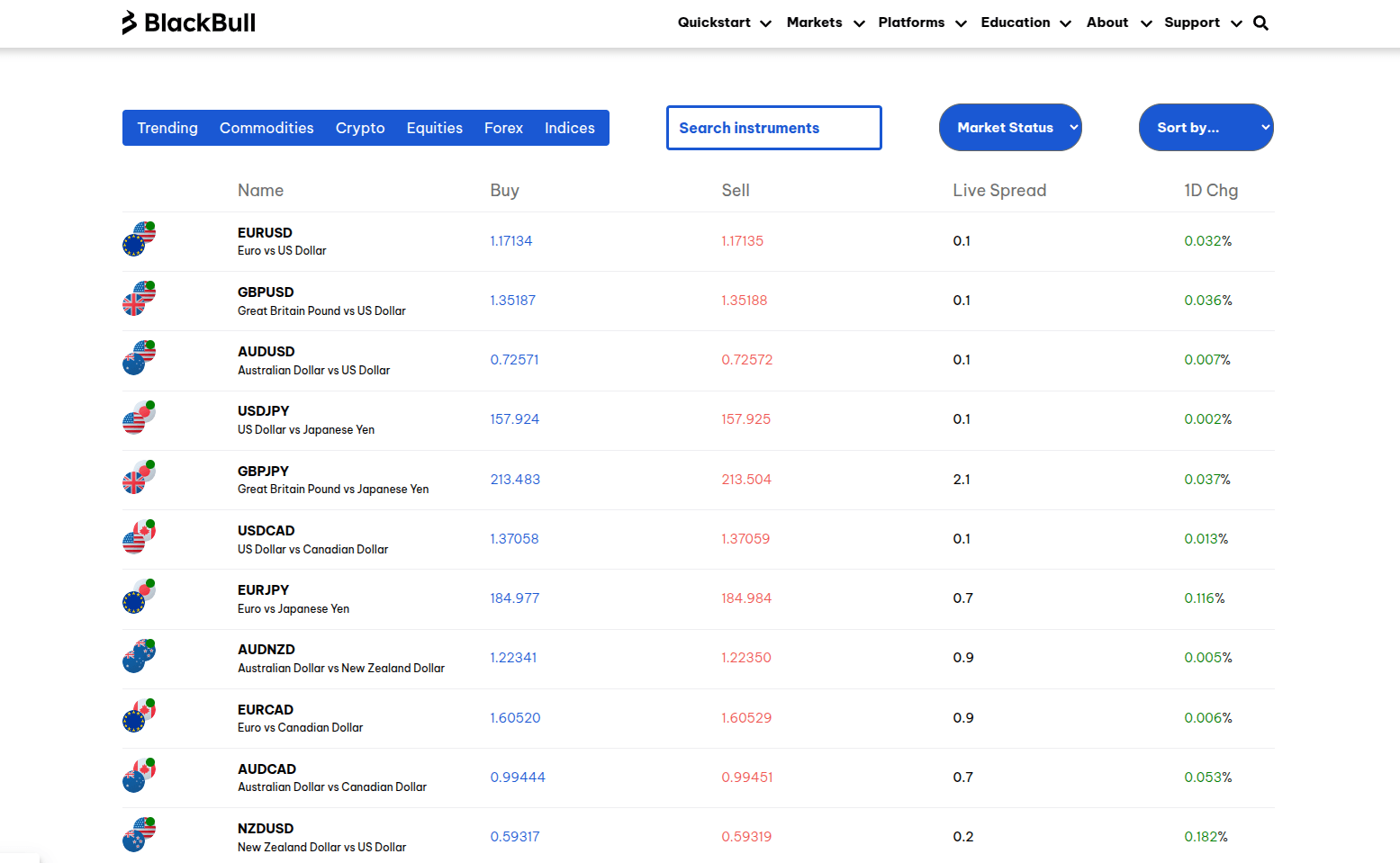Image resolution: width=1400 pixels, height=863 pixels.
Task: Open the Market Status dropdown
Action: [1010, 128]
